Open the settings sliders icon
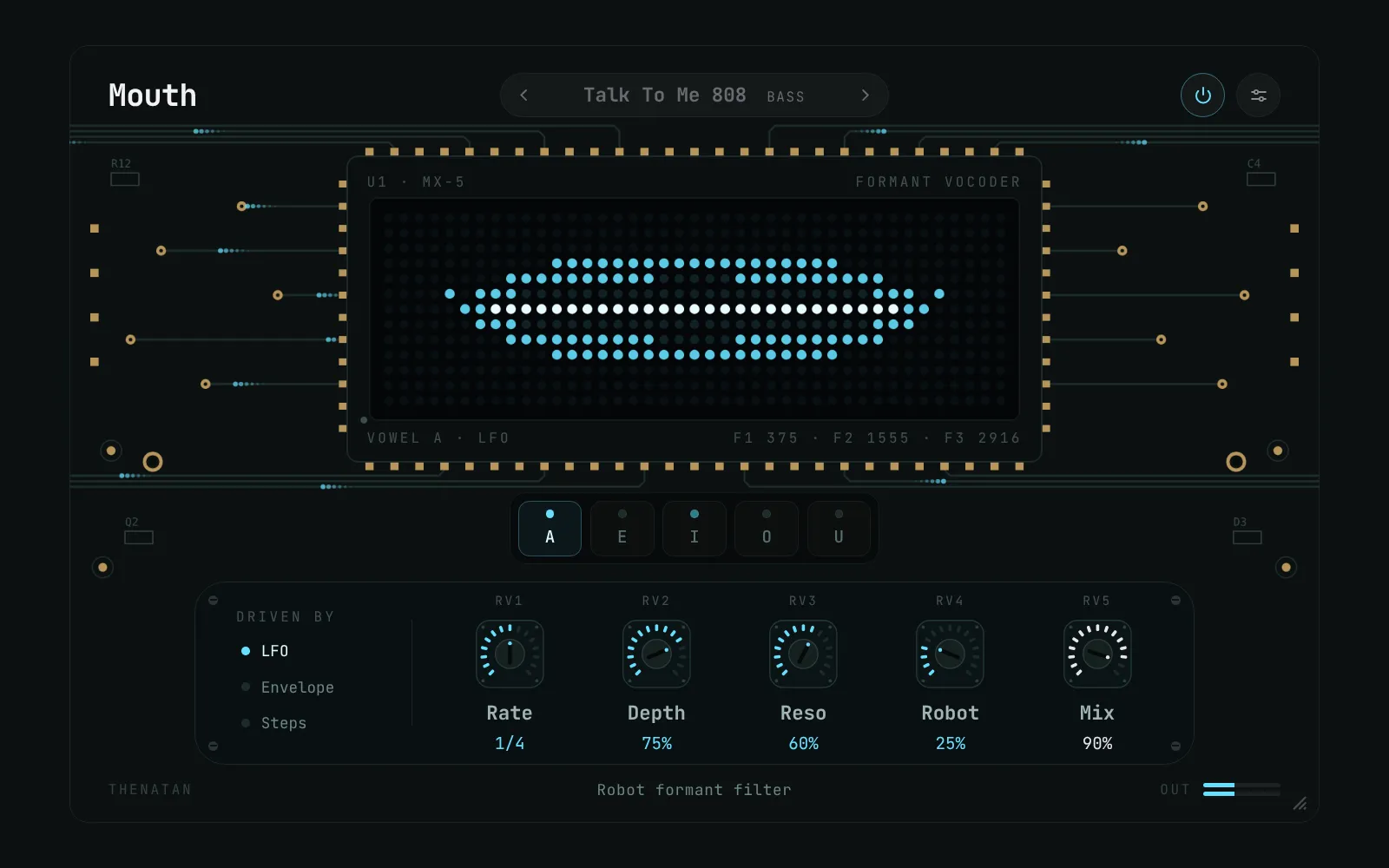The image size is (1389, 868). coord(1258,95)
